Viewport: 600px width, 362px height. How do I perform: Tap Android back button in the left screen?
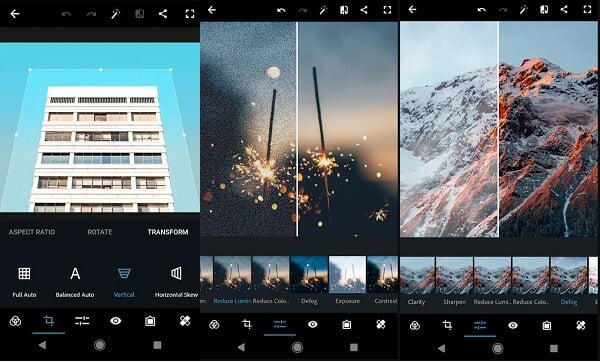(x=42, y=345)
